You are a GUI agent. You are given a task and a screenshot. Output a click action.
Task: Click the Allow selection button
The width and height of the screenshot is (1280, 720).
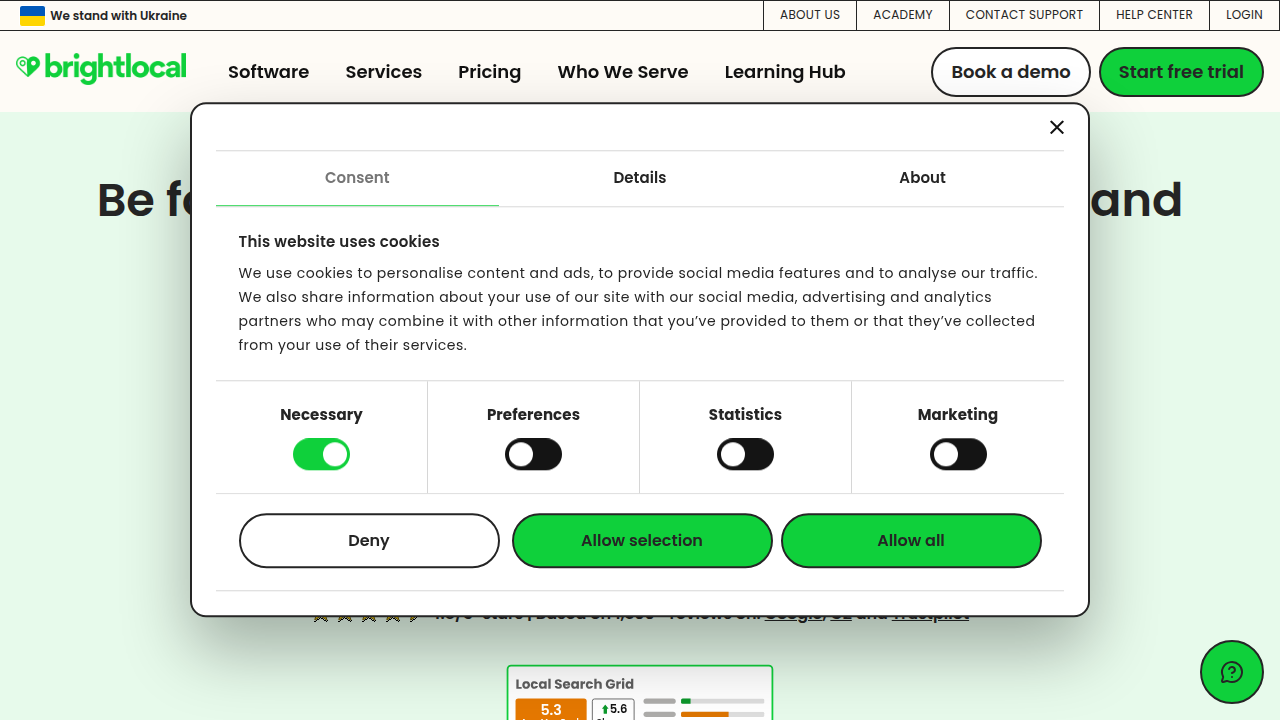point(642,540)
